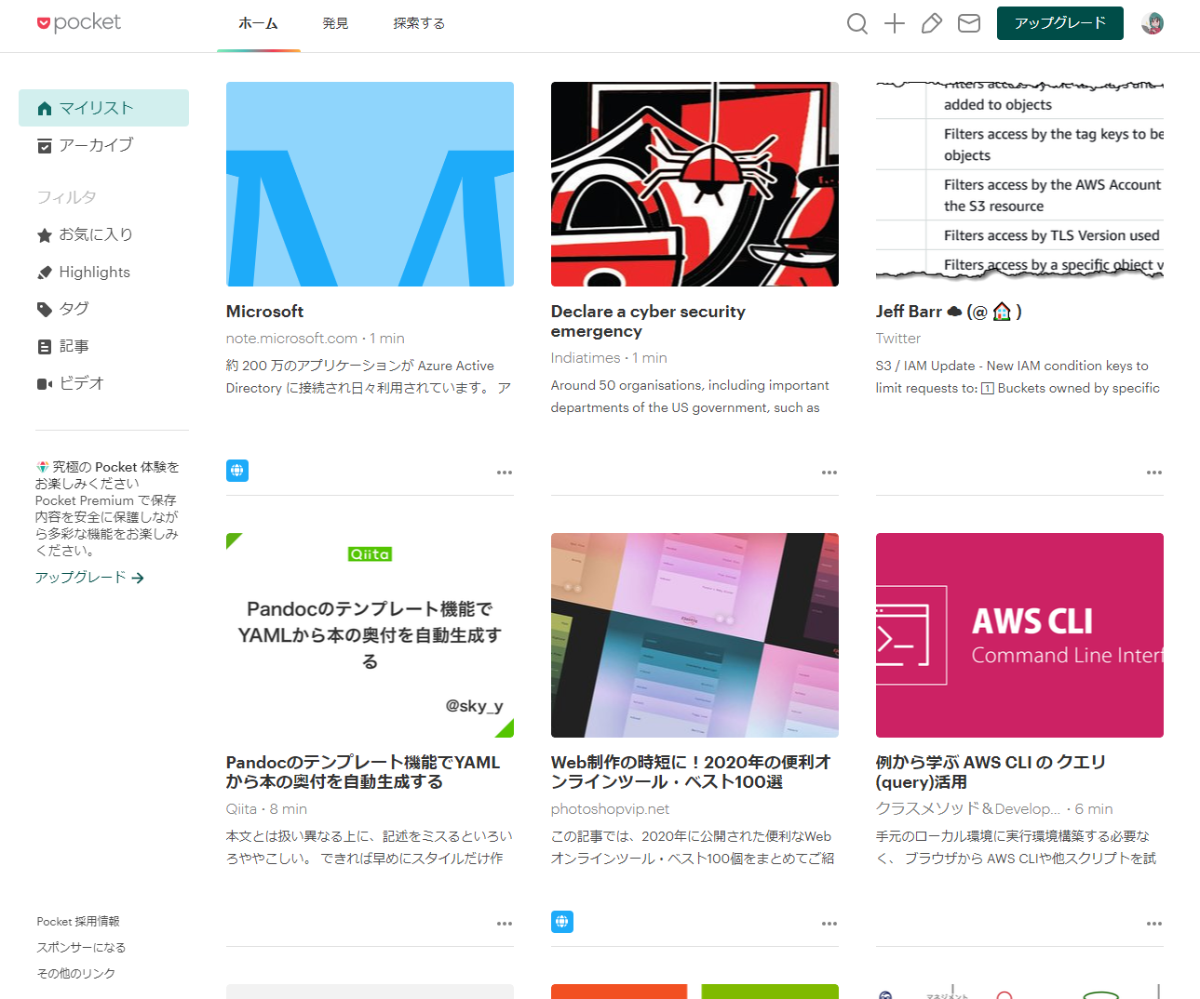Screen dimensions: 1200x999
Task: Filter by お気に入り
Action: (103, 235)
